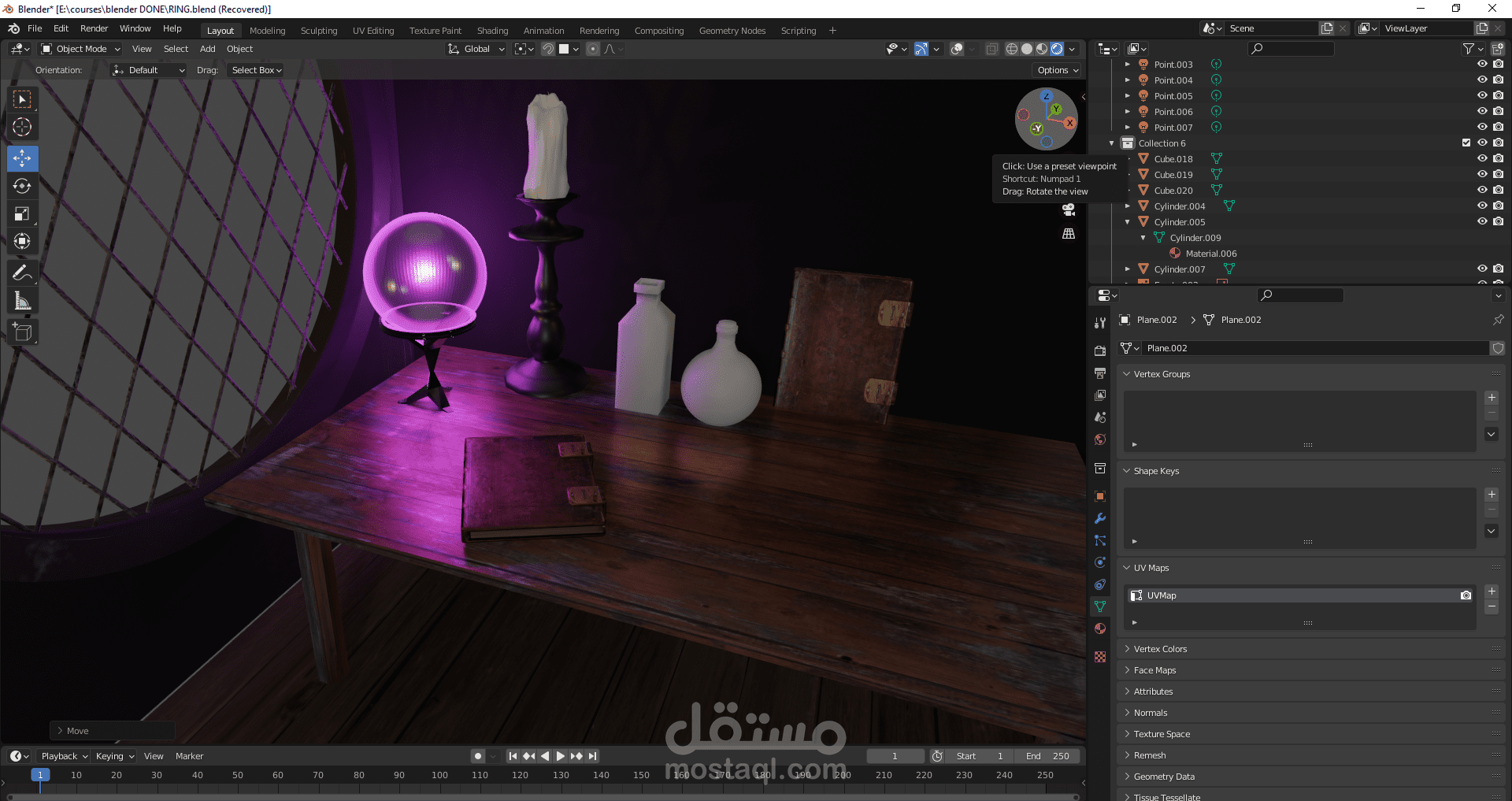The image size is (1512, 801).
Task: Hide Point.003 in the viewport
Action: 1482,65
